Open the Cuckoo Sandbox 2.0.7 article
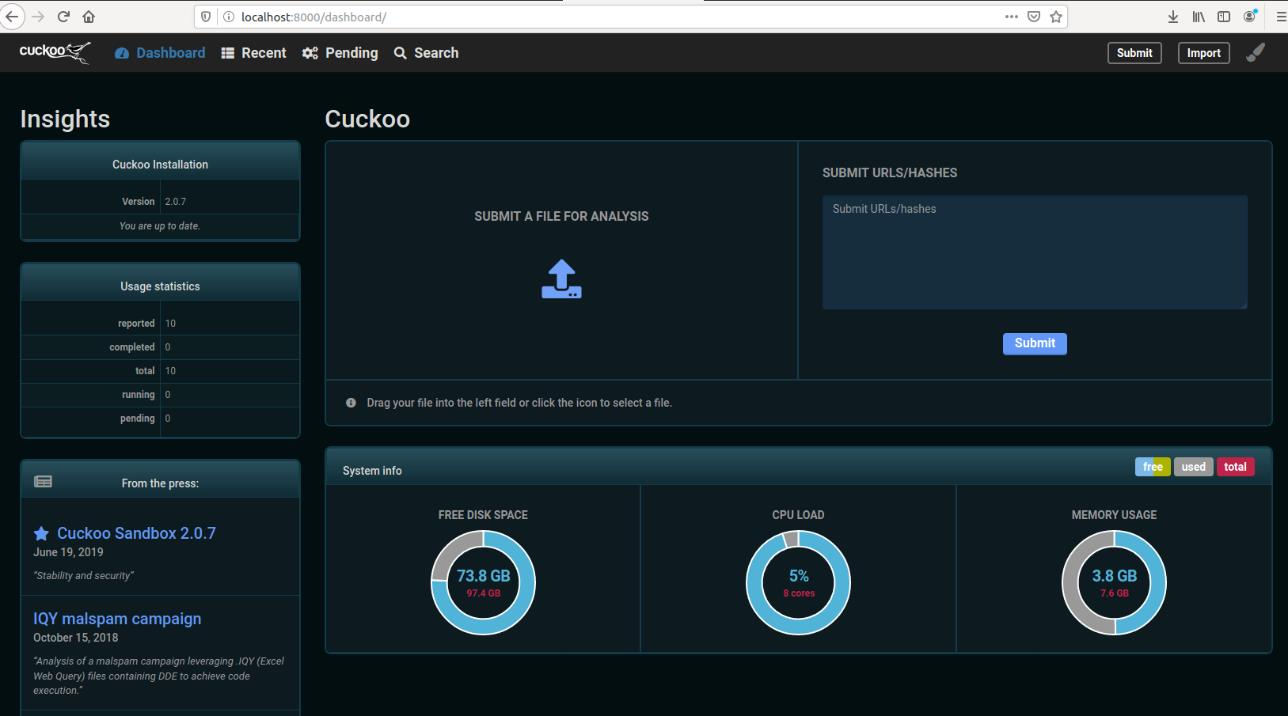This screenshot has height=716, width=1288. 136,533
